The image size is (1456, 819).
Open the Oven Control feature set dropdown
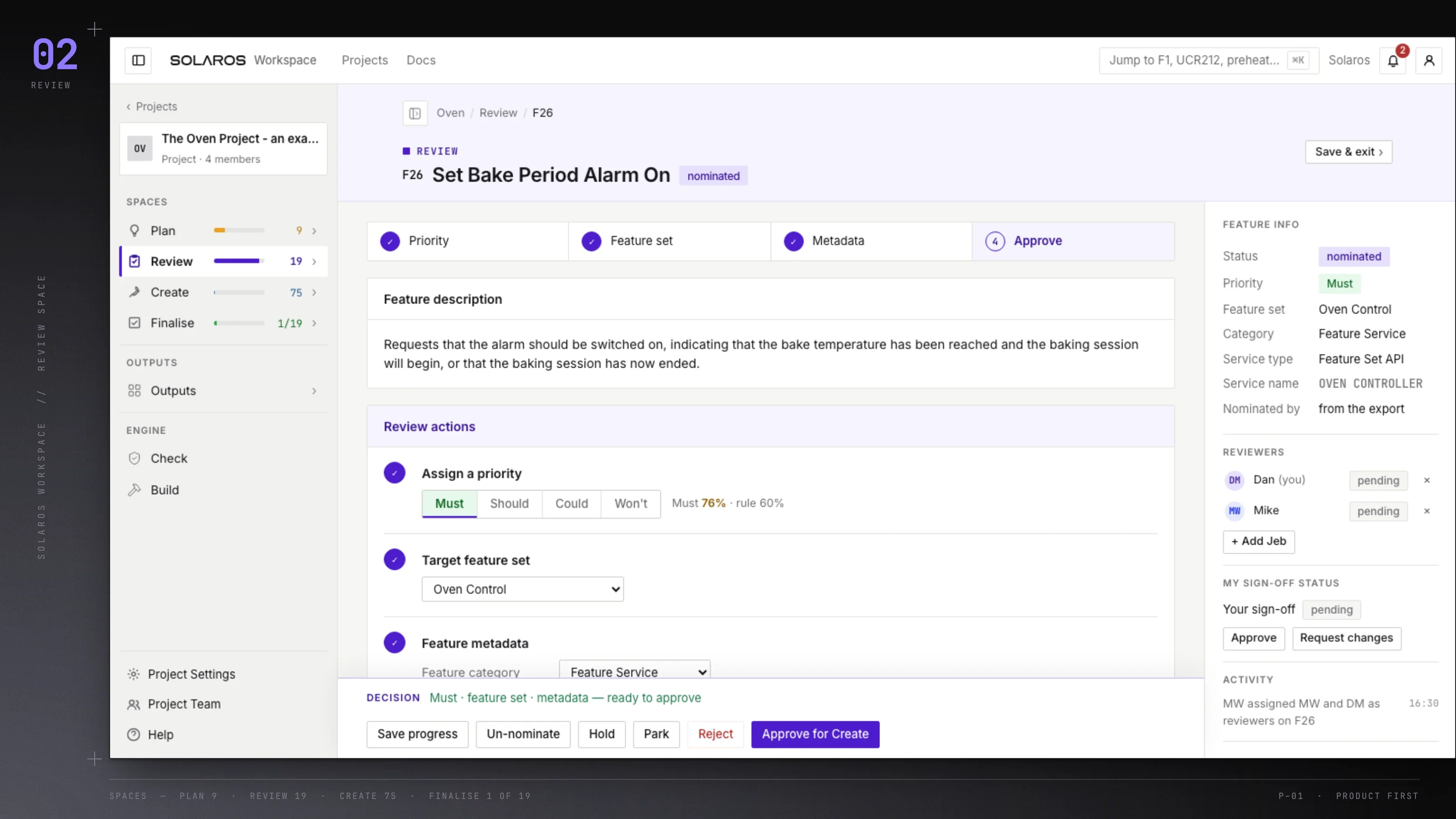pos(523,589)
